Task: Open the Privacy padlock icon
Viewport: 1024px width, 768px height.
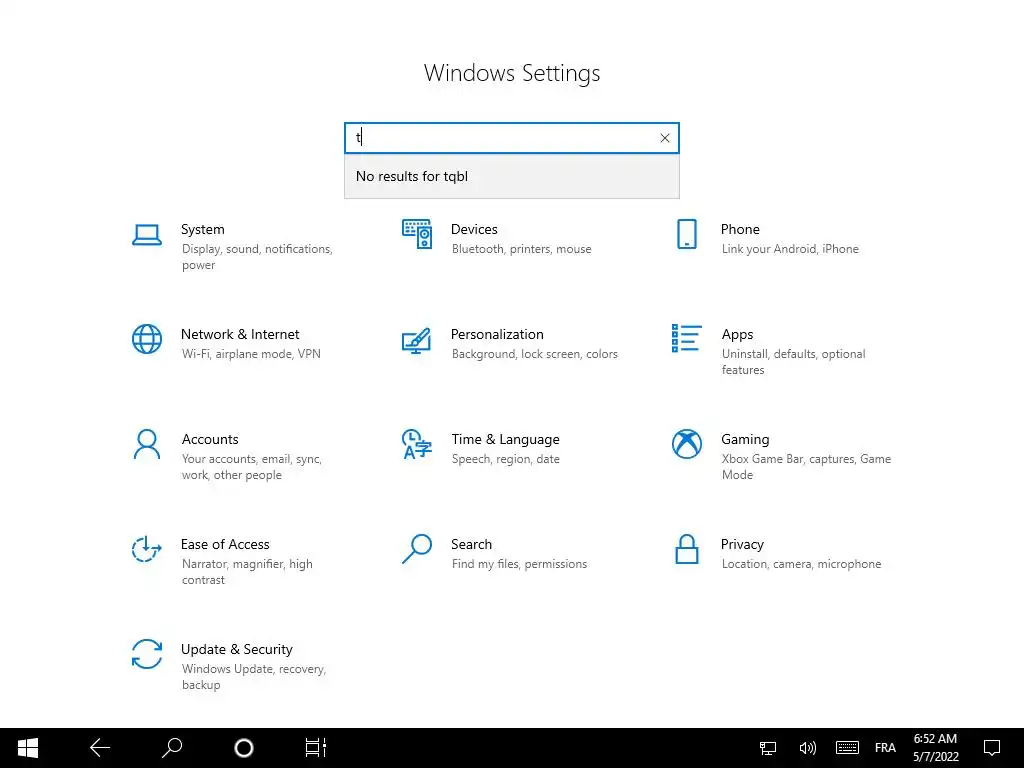Action: (686, 549)
